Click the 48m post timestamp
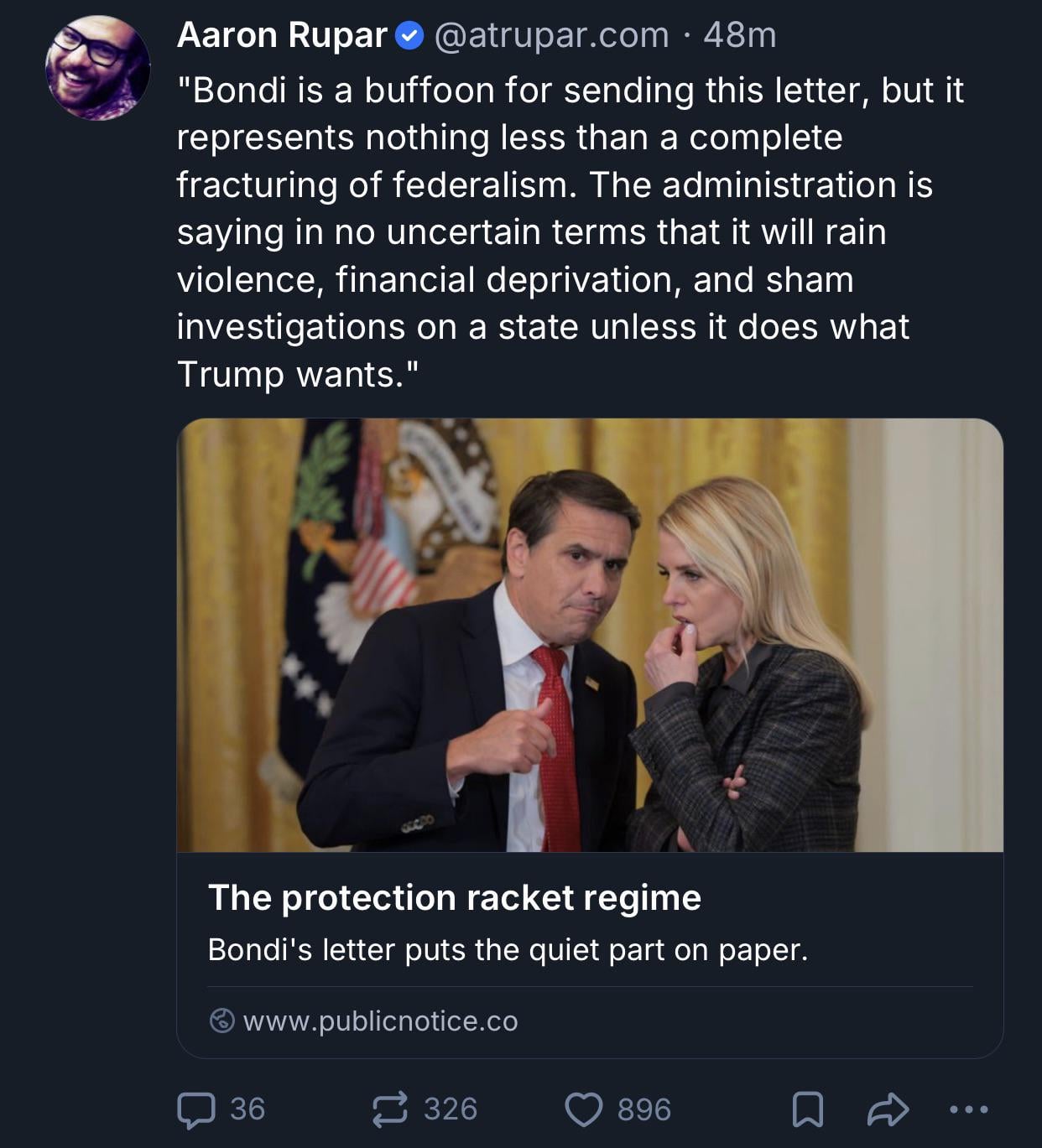The height and width of the screenshot is (1148, 1042). point(740,35)
